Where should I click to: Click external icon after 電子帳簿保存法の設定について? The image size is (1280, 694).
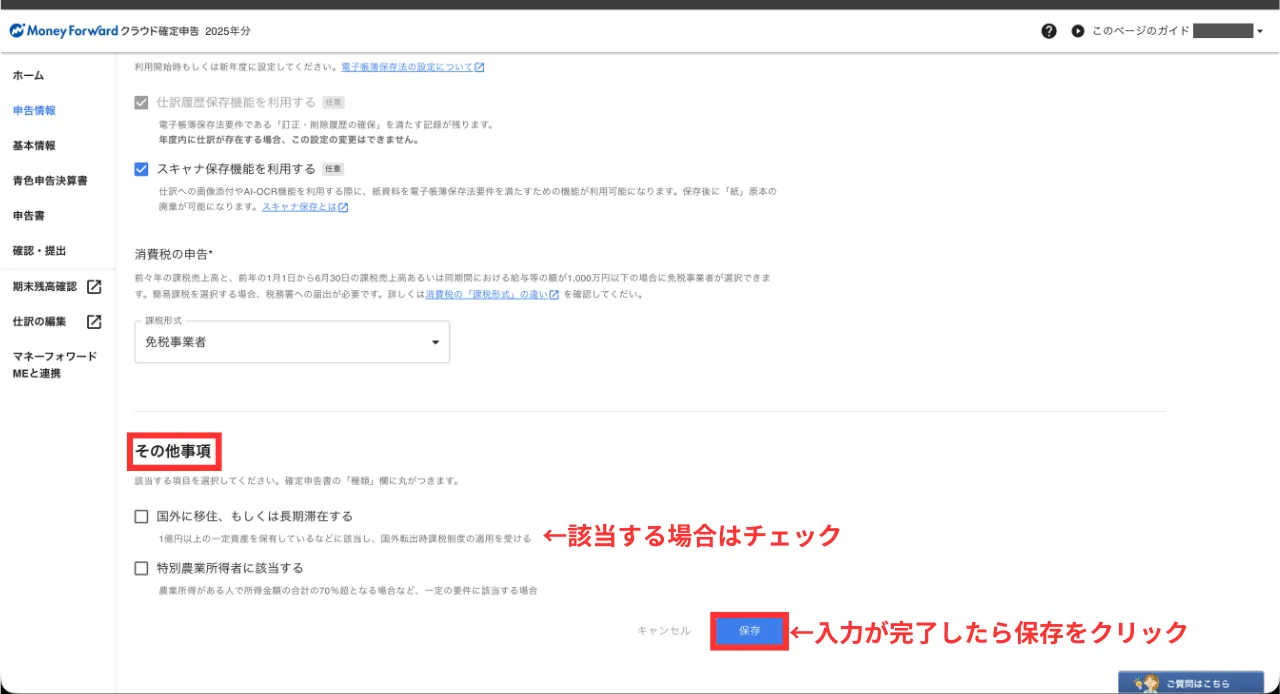pos(479,68)
